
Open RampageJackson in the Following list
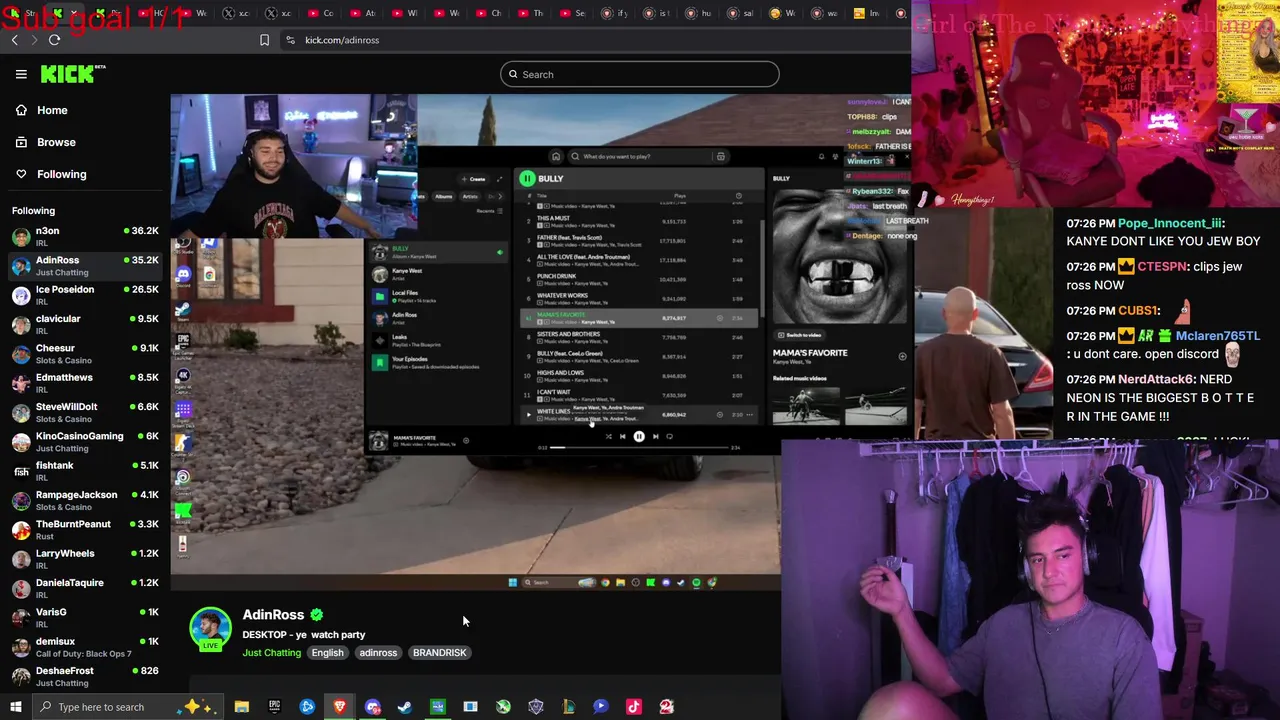[x=85, y=500]
